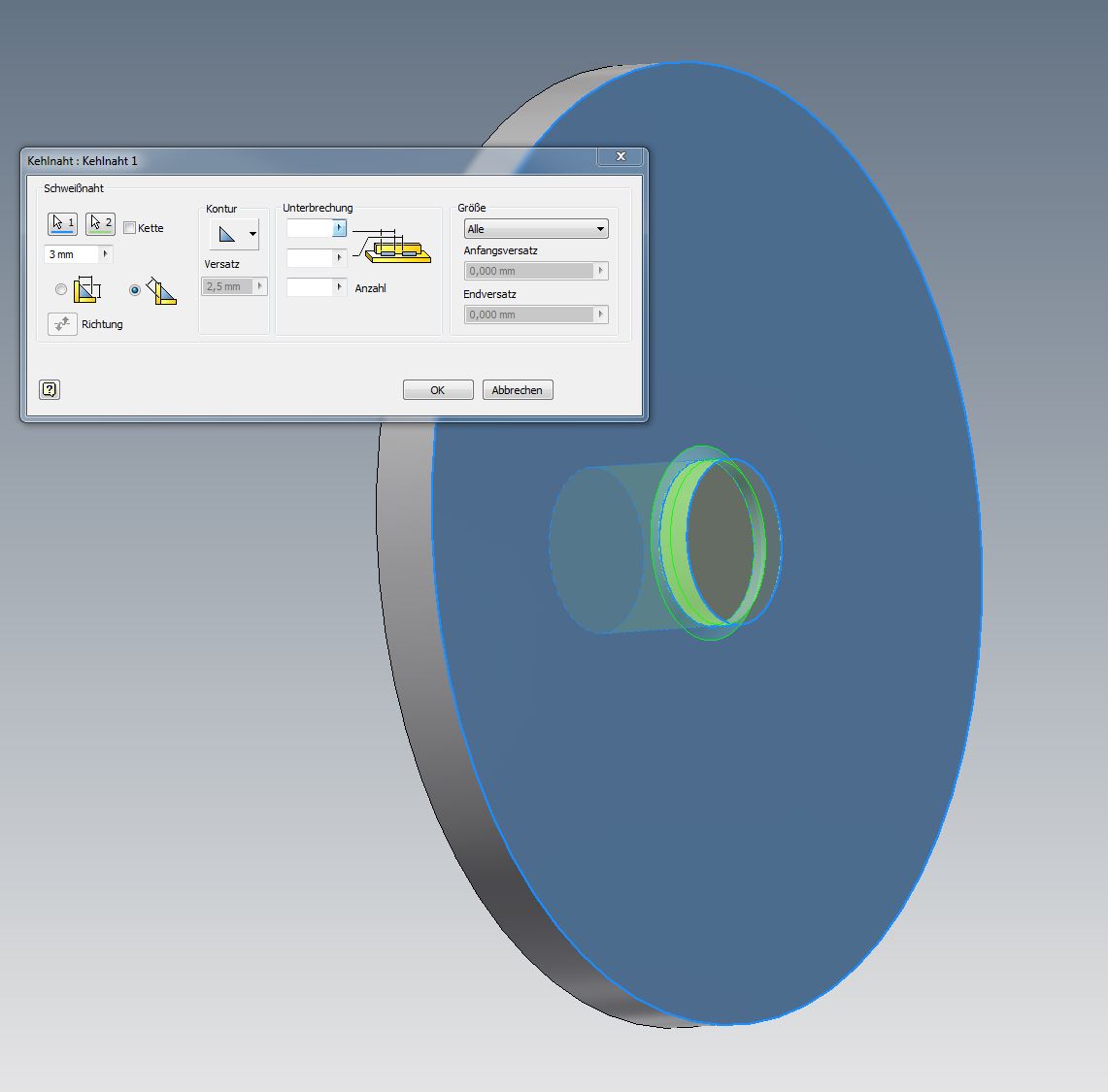Open the 3 mm value arrow menu
This screenshot has height=1092, width=1108.
click(105, 254)
